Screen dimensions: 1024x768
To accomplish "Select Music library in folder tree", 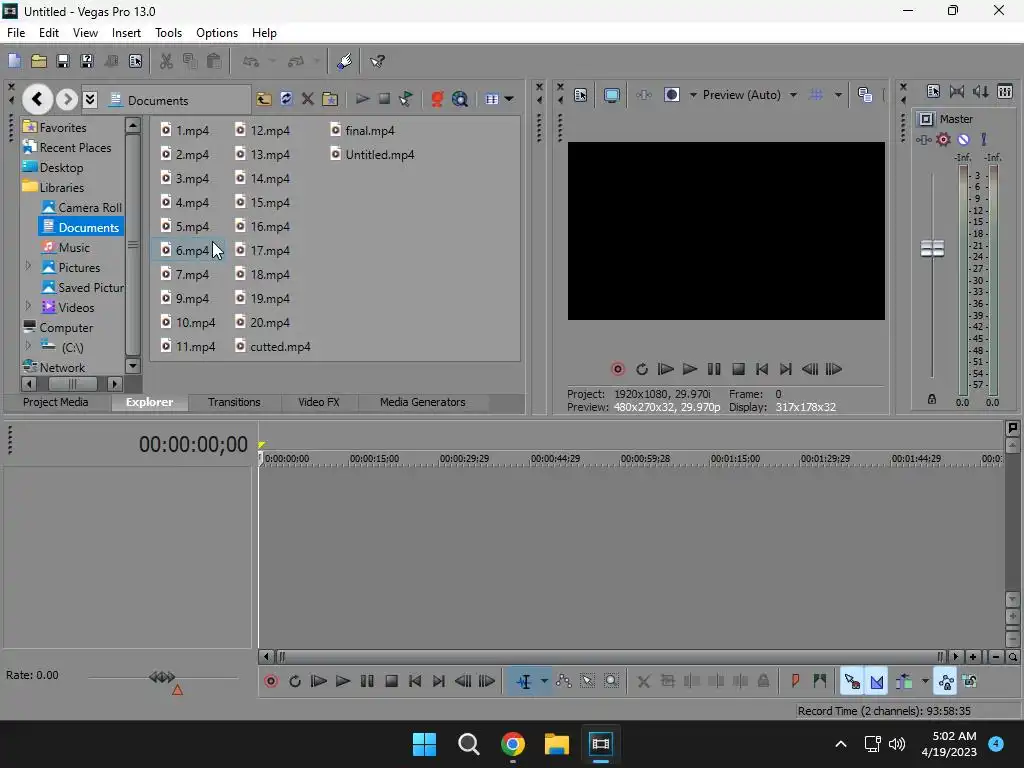I will coord(66,248).
